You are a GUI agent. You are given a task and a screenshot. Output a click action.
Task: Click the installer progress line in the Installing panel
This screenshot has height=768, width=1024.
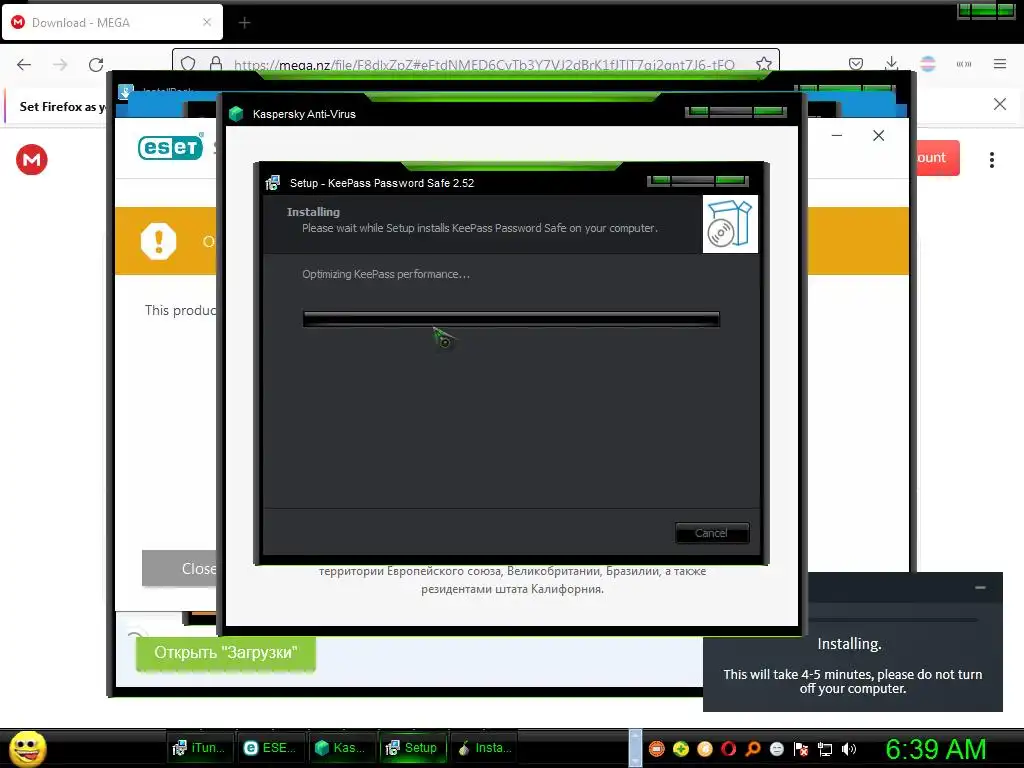tap(893, 620)
